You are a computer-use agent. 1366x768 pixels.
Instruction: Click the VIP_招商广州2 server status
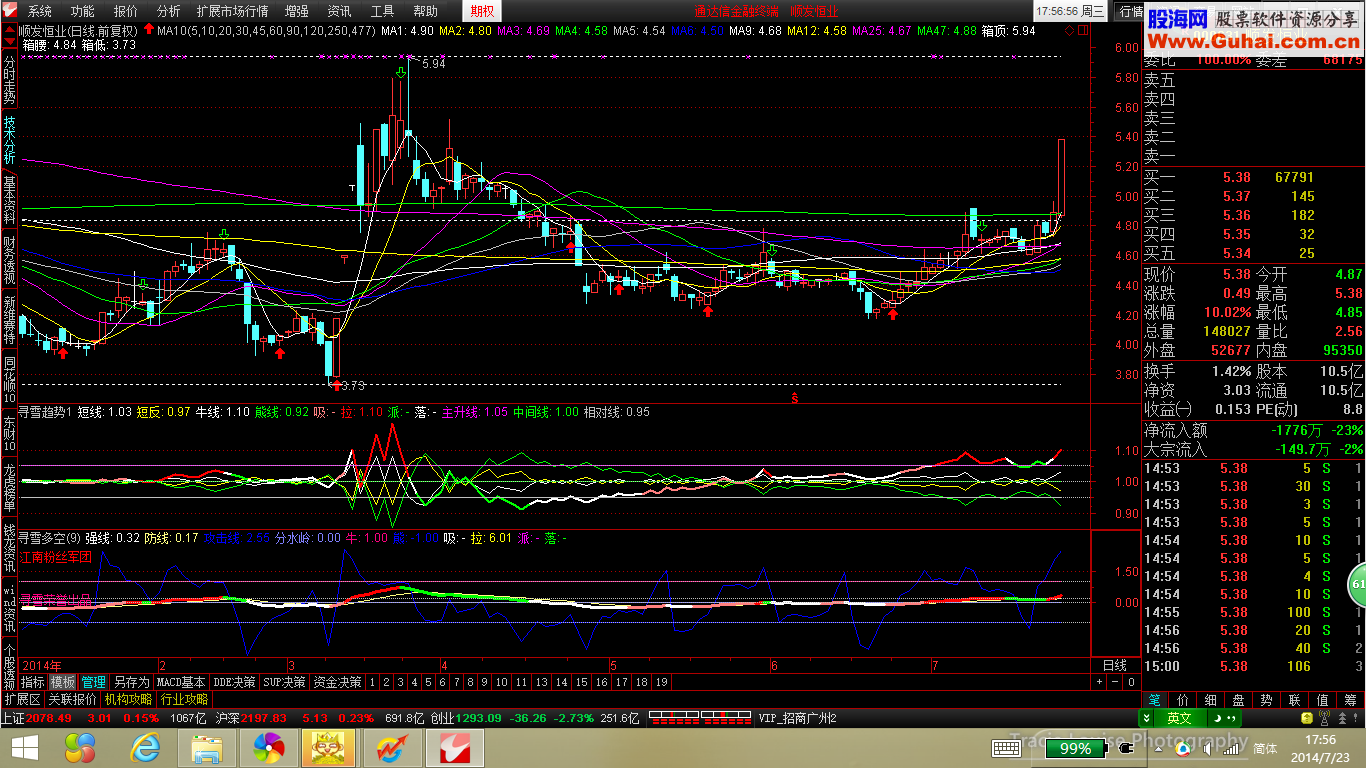pyautogui.click(x=797, y=718)
